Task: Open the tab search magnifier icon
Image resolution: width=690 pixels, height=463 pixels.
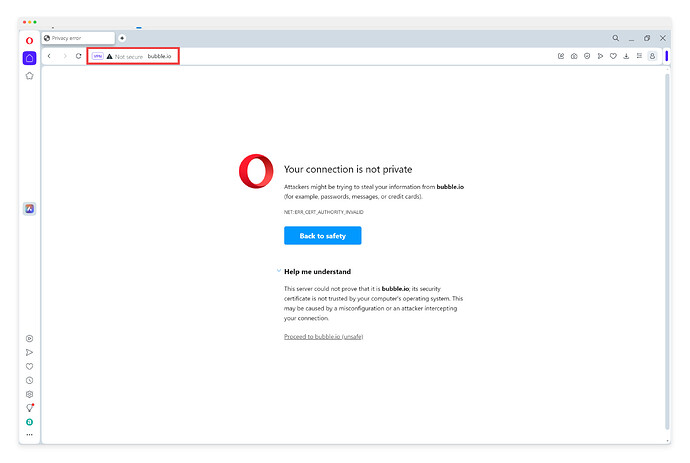Action: point(616,38)
